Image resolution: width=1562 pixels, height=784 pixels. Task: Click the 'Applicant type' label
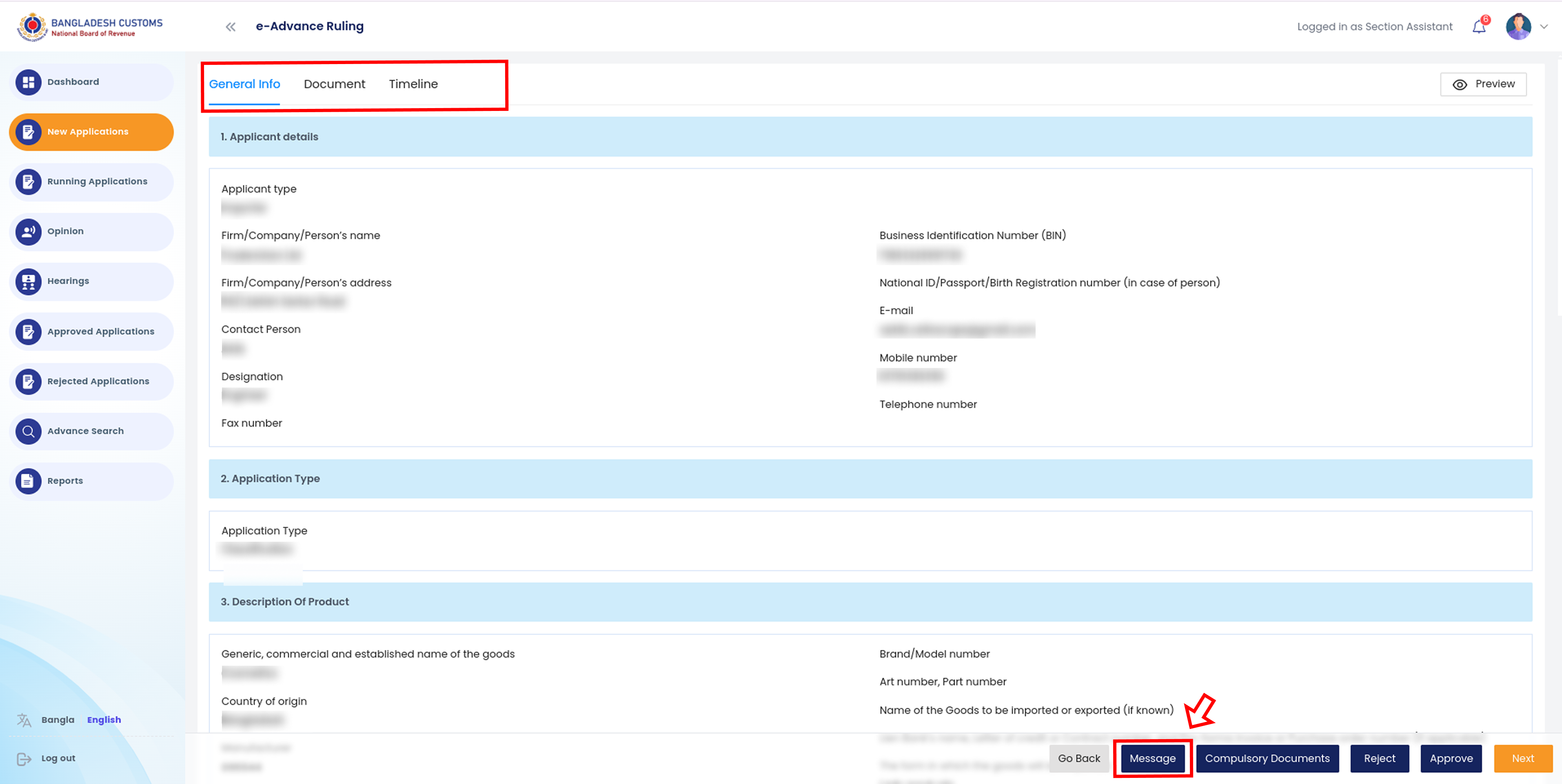tap(258, 189)
